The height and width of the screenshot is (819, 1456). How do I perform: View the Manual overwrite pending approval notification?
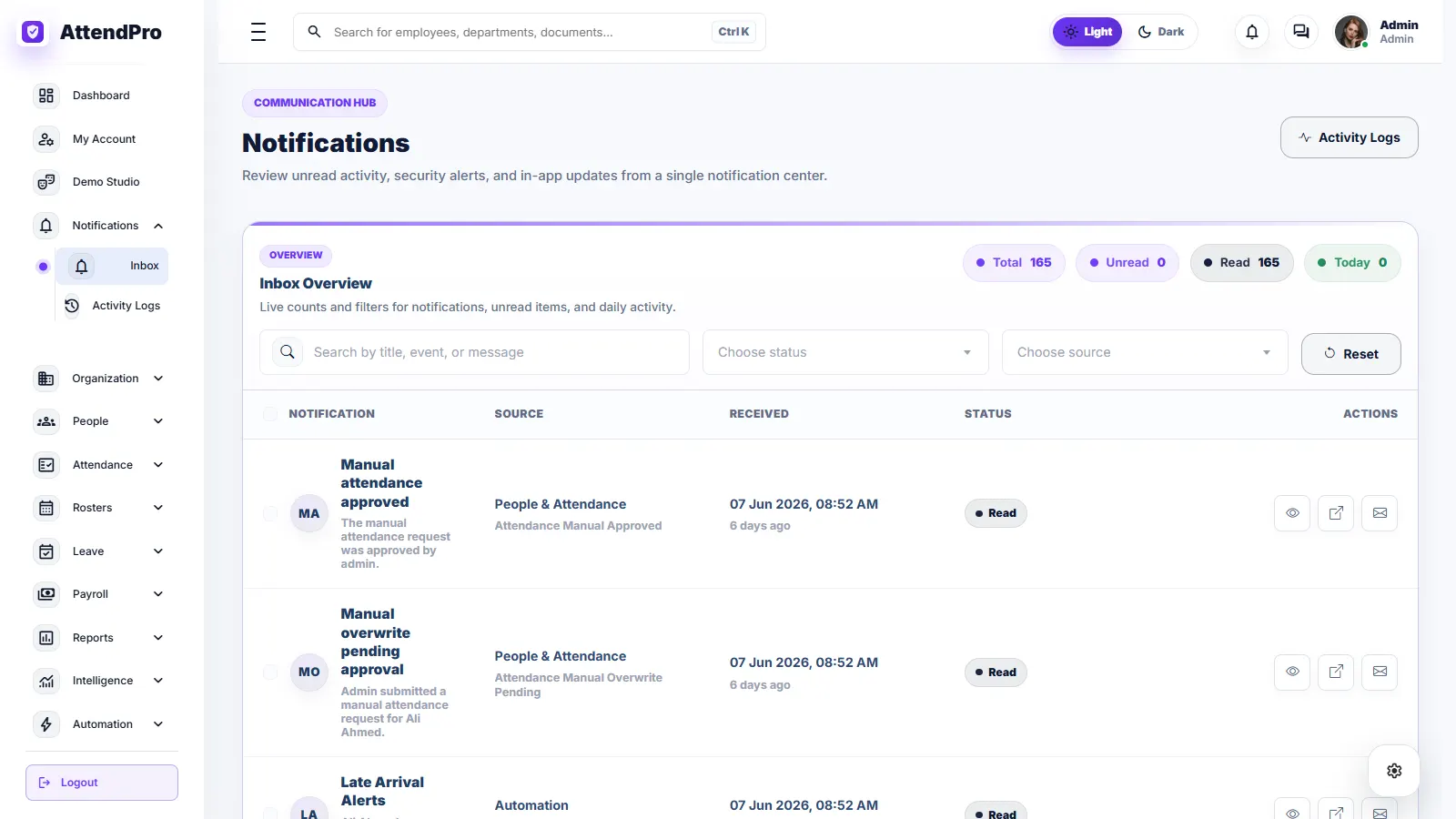[x=1292, y=672]
